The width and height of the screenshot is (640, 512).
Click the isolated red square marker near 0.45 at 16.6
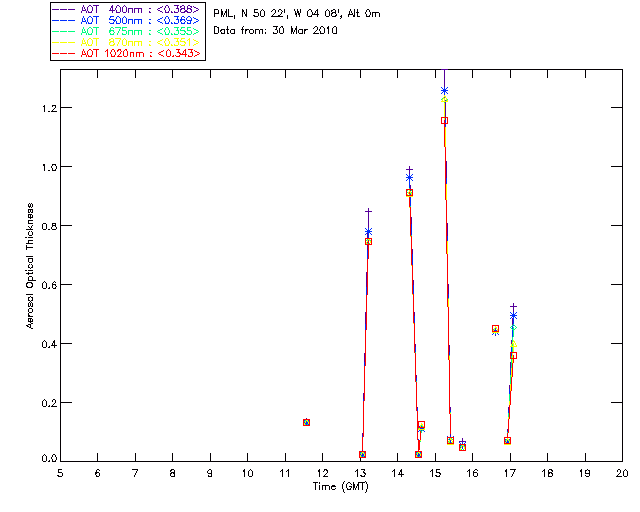coord(495,329)
